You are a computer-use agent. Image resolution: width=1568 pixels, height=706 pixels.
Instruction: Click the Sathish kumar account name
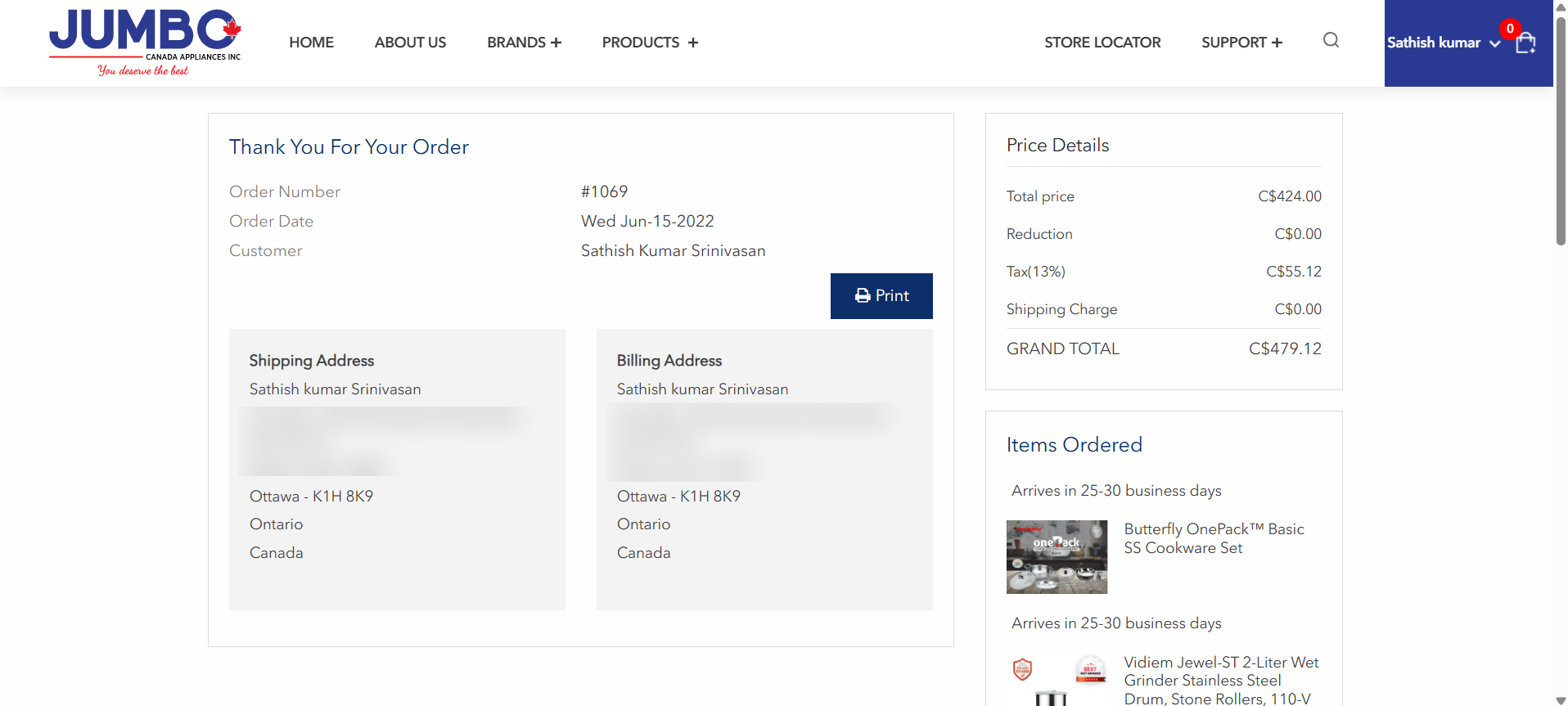click(x=1434, y=43)
